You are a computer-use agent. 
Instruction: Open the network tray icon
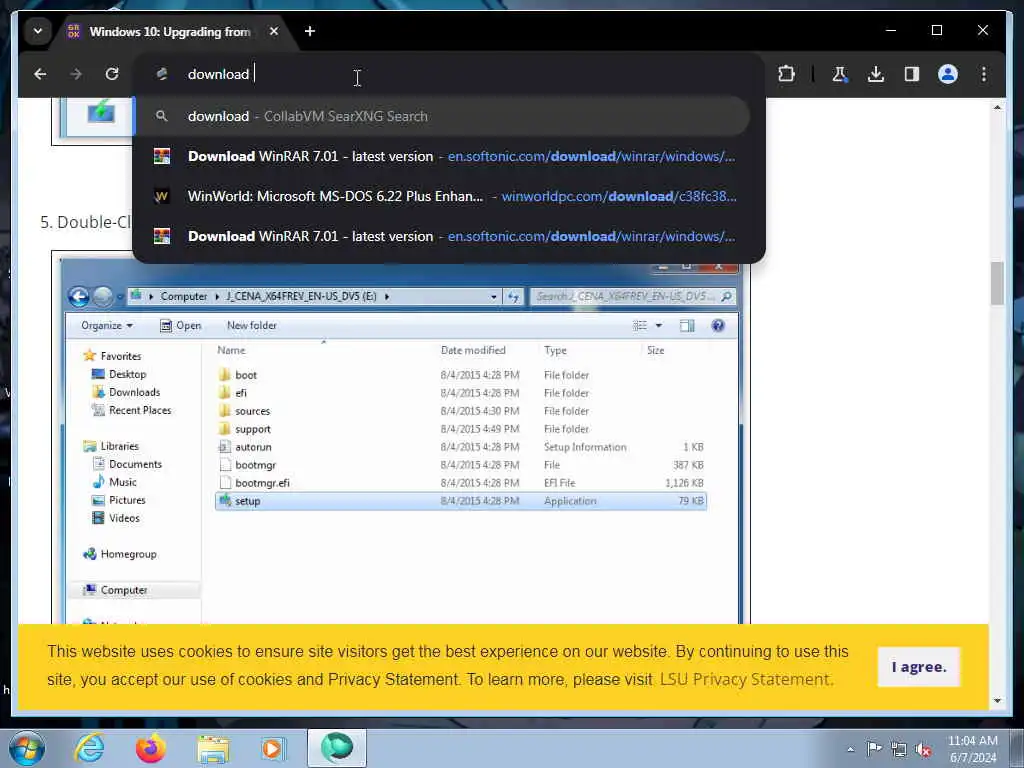pyautogui.click(x=899, y=750)
